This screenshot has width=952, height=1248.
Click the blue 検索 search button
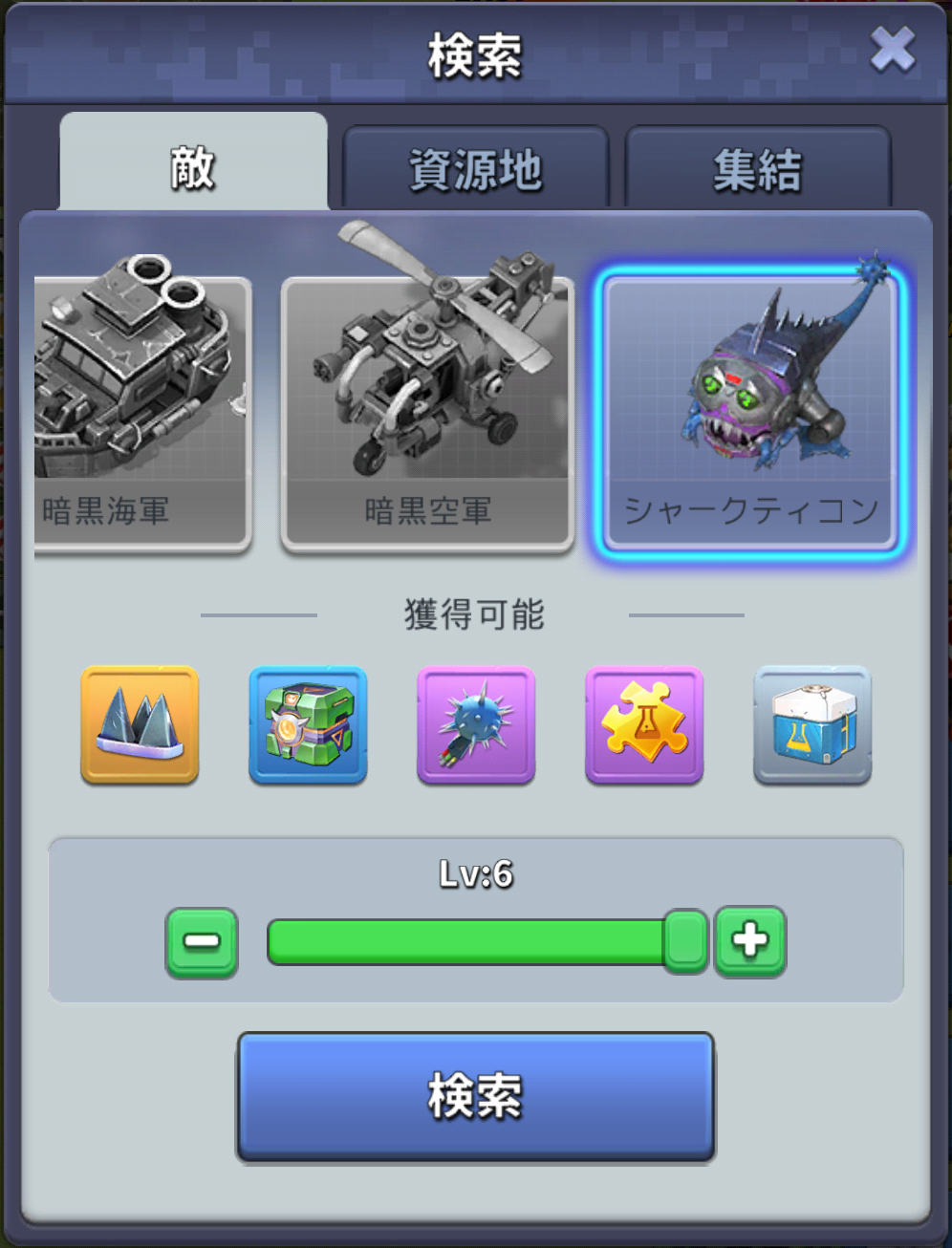476,1096
